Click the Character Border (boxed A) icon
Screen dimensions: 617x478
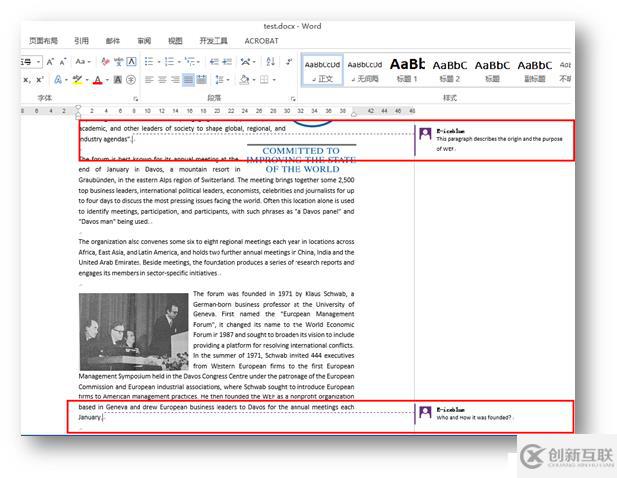click(x=131, y=61)
